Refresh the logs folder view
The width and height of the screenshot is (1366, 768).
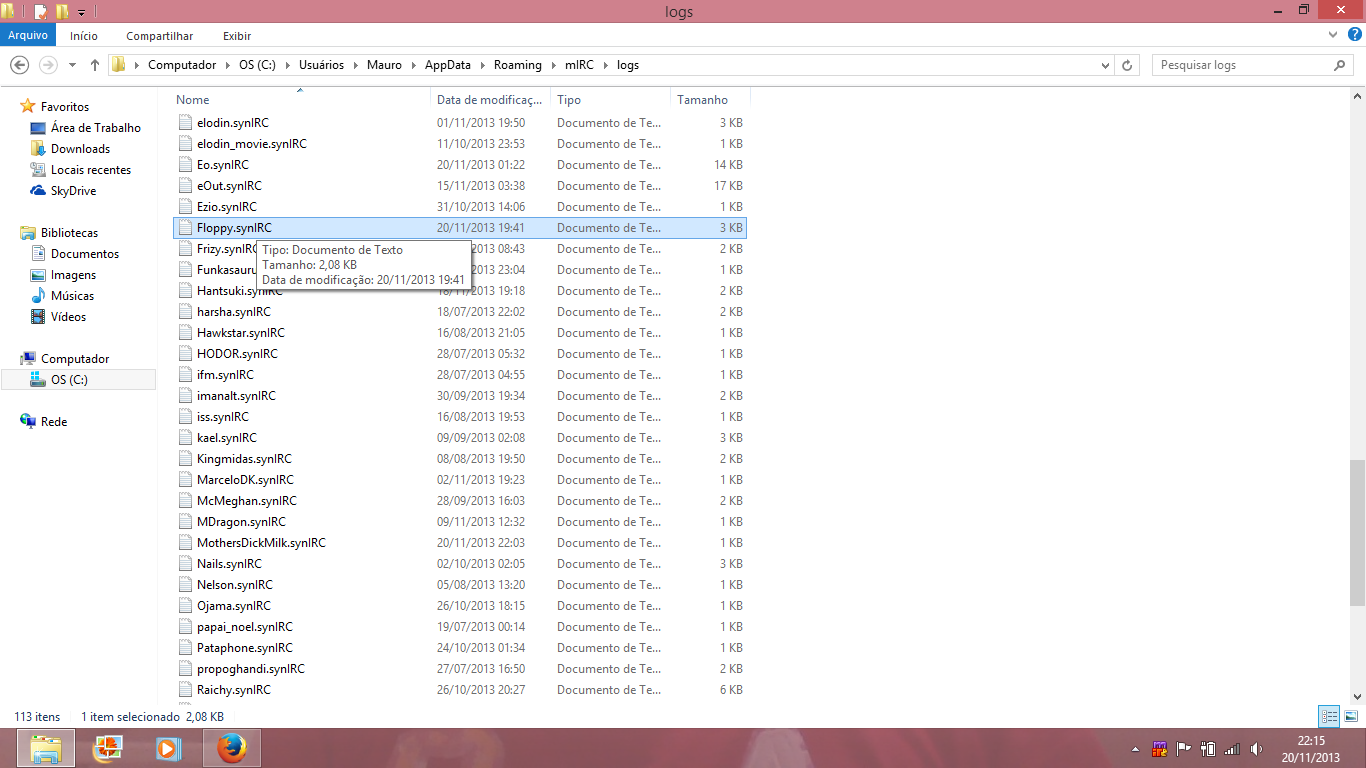tap(1127, 65)
